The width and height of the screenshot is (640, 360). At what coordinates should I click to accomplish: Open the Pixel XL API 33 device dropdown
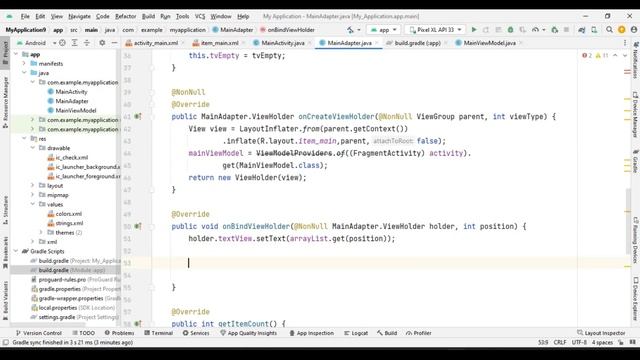[x=435, y=30]
